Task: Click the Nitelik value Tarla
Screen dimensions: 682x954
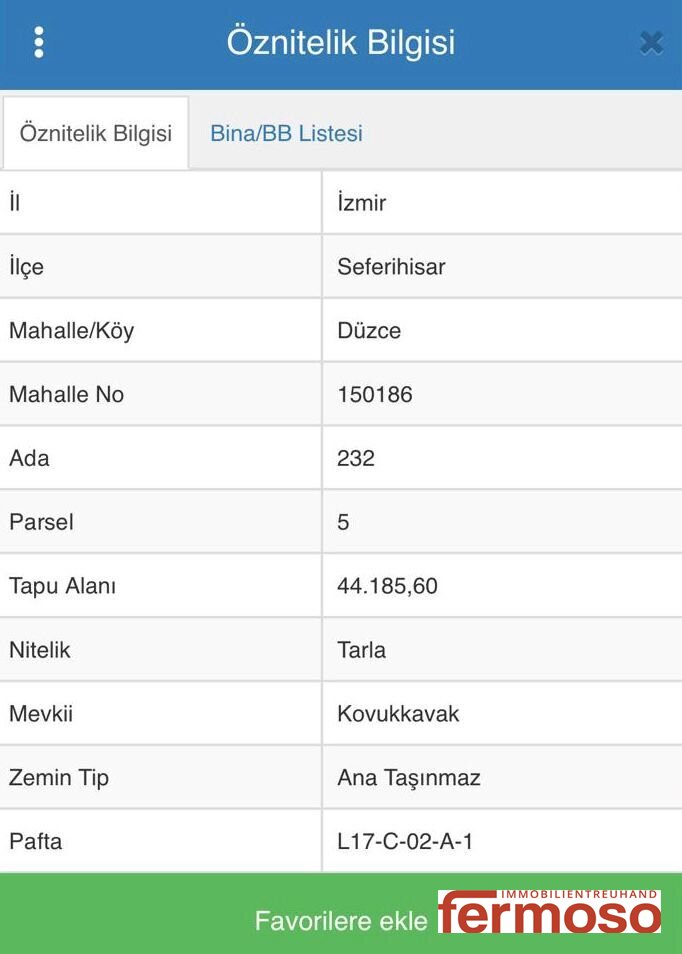Action: 362,651
